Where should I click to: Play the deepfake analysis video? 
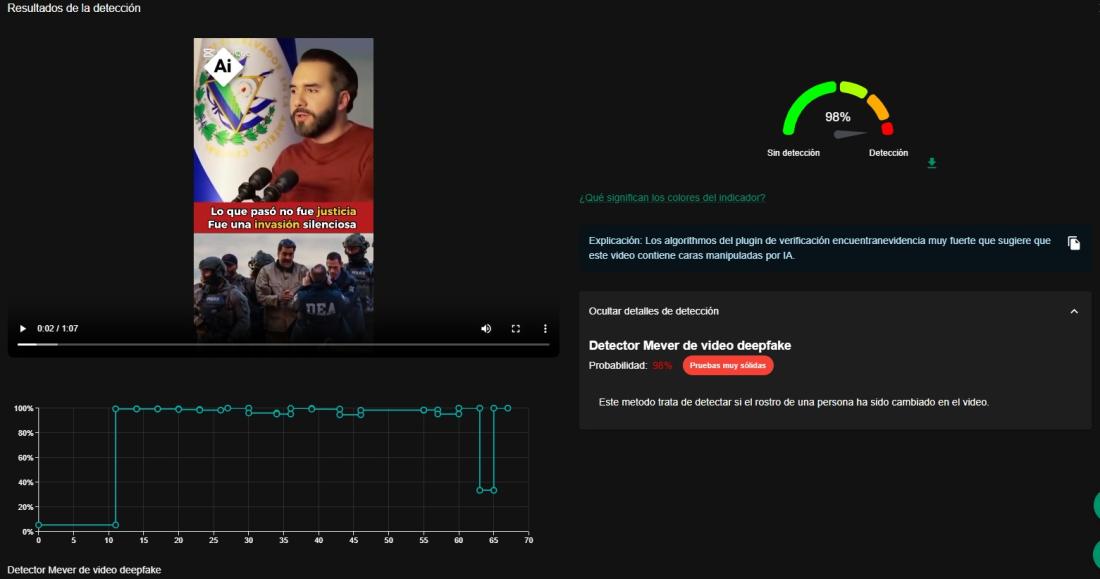(x=22, y=328)
